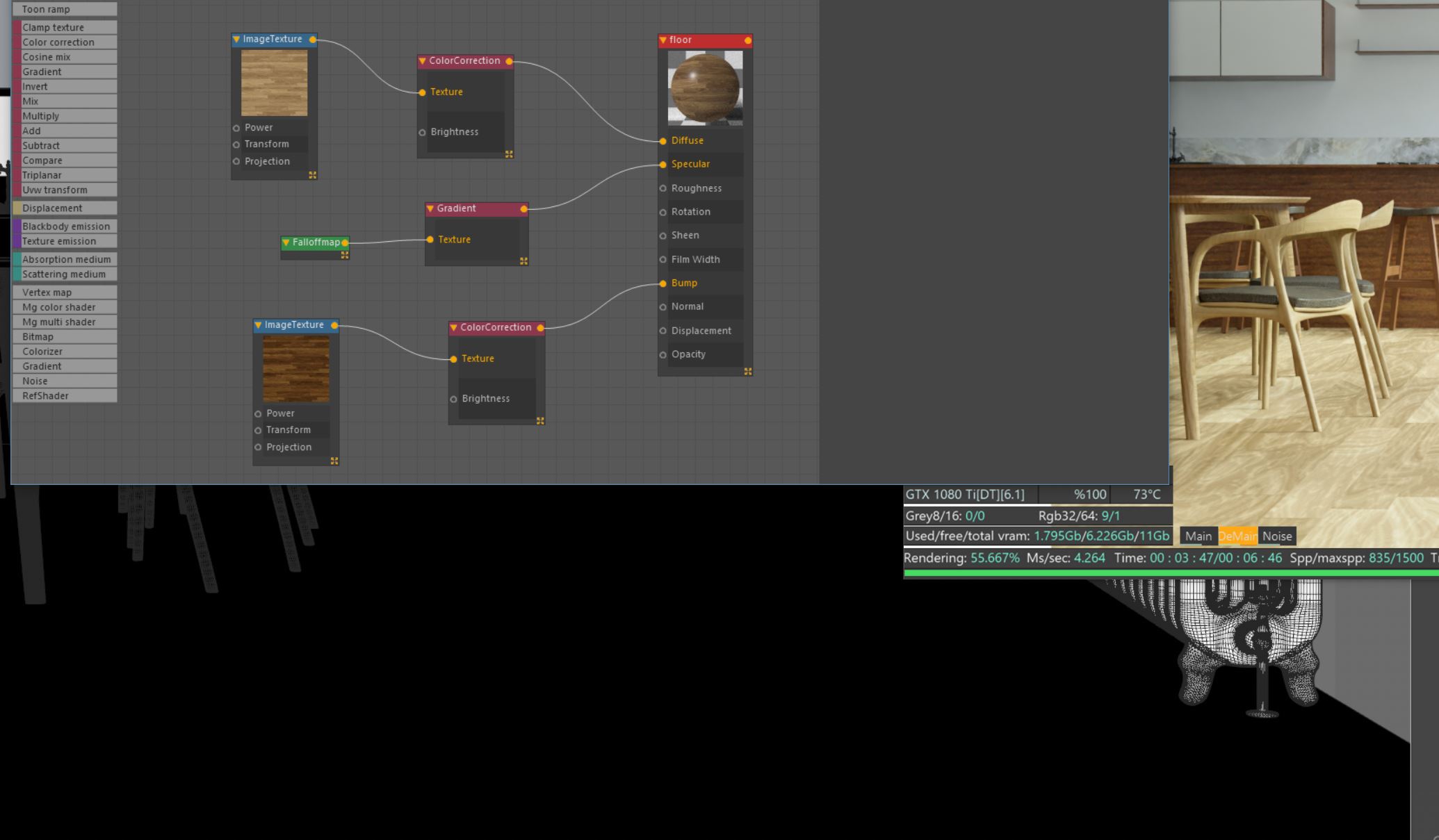Click Transform input socket of top ImageTexture

(236, 145)
